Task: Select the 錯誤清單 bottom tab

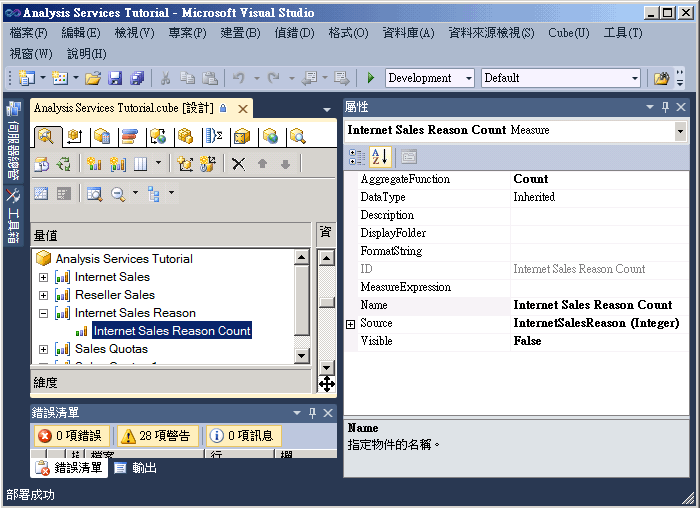Action: [x=70, y=468]
